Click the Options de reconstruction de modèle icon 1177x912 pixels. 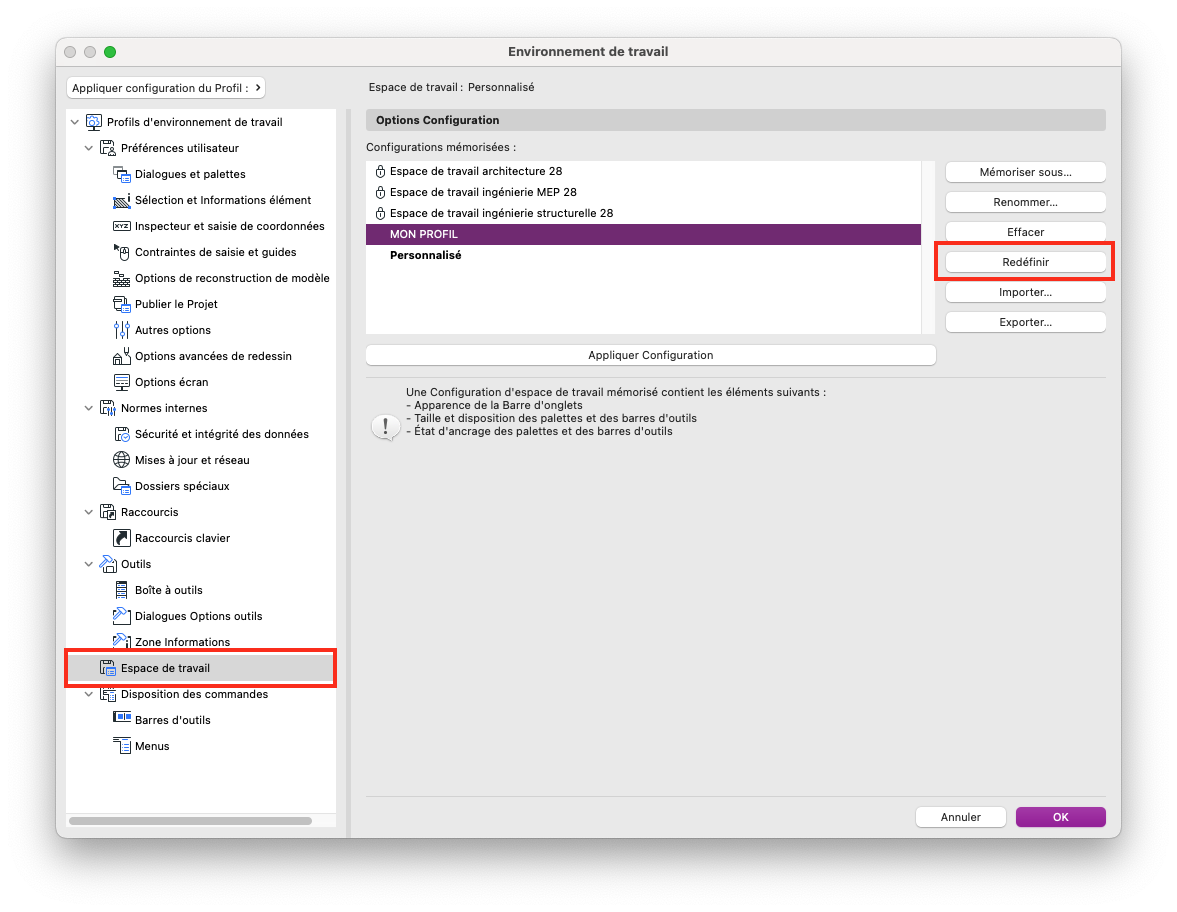point(122,278)
